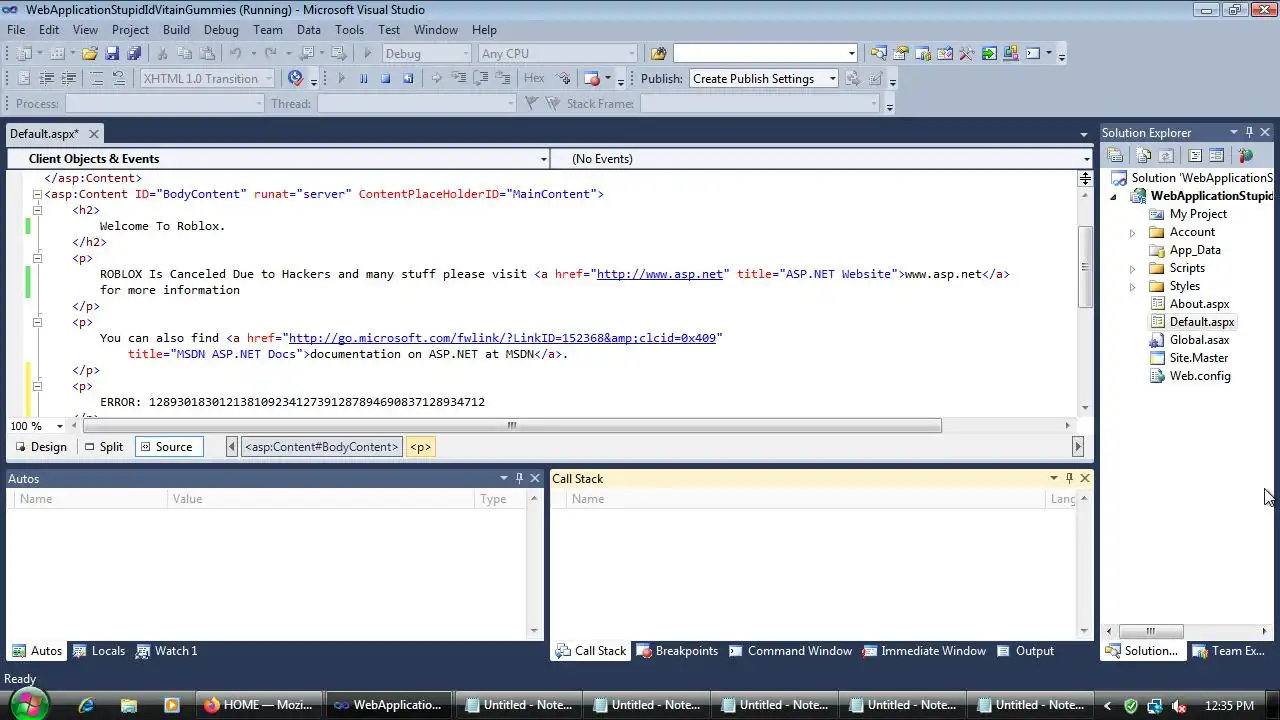Select Web.config in Solution Explorer

(x=1200, y=376)
